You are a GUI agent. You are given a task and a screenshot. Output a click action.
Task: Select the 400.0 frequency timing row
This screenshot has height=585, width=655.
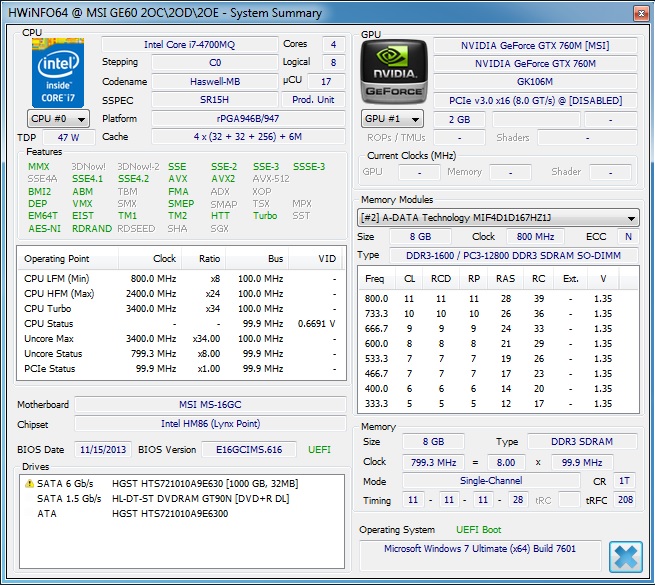click(x=498, y=389)
